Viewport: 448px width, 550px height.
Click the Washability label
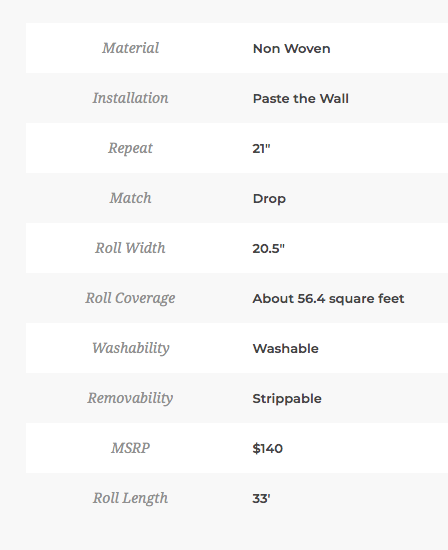pos(131,348)
